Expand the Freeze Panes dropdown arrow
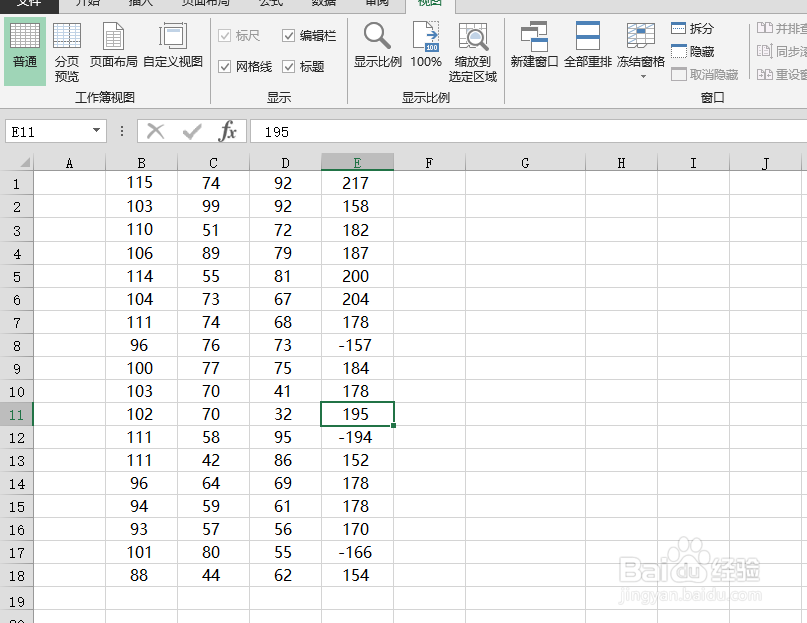The height and width of the screenshot is (623, 807). 643,77
